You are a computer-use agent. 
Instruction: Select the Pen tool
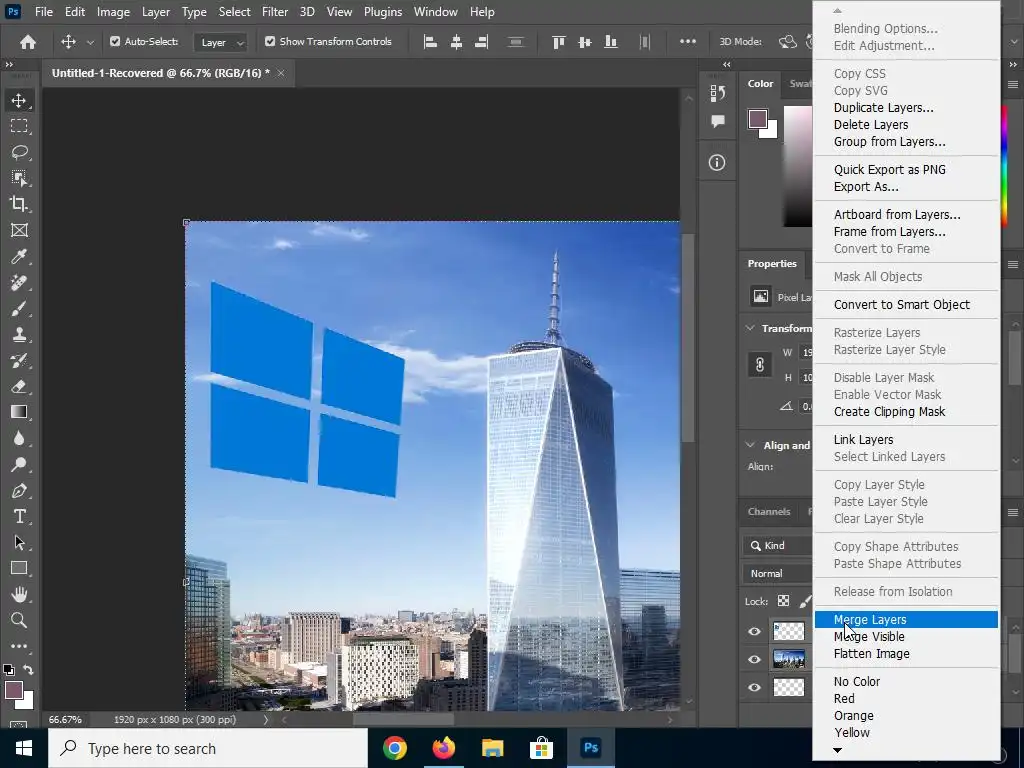coord(19,490)
